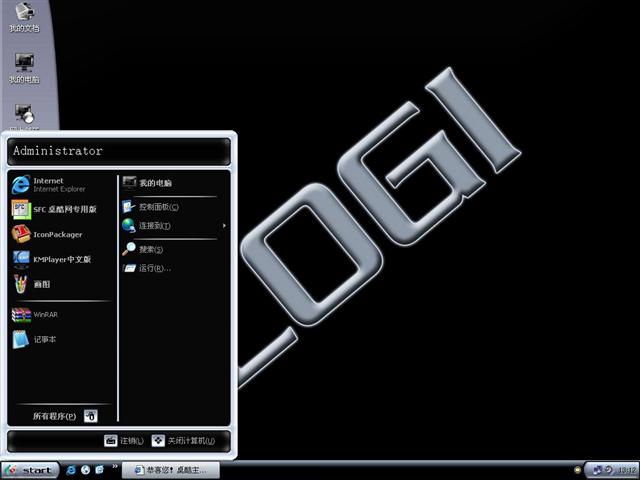Open the network computers tray icon
The width and height of the screenshot is (640, 480).
point(598,470)
